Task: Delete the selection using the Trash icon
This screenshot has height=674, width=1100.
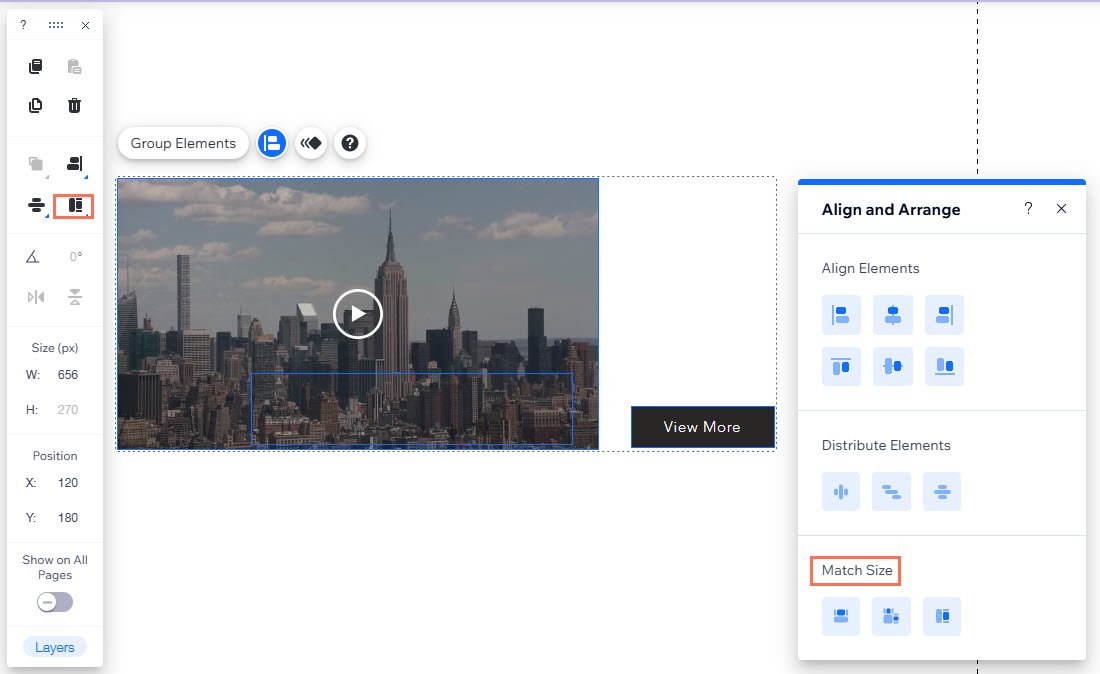Action: click(75, 105)
